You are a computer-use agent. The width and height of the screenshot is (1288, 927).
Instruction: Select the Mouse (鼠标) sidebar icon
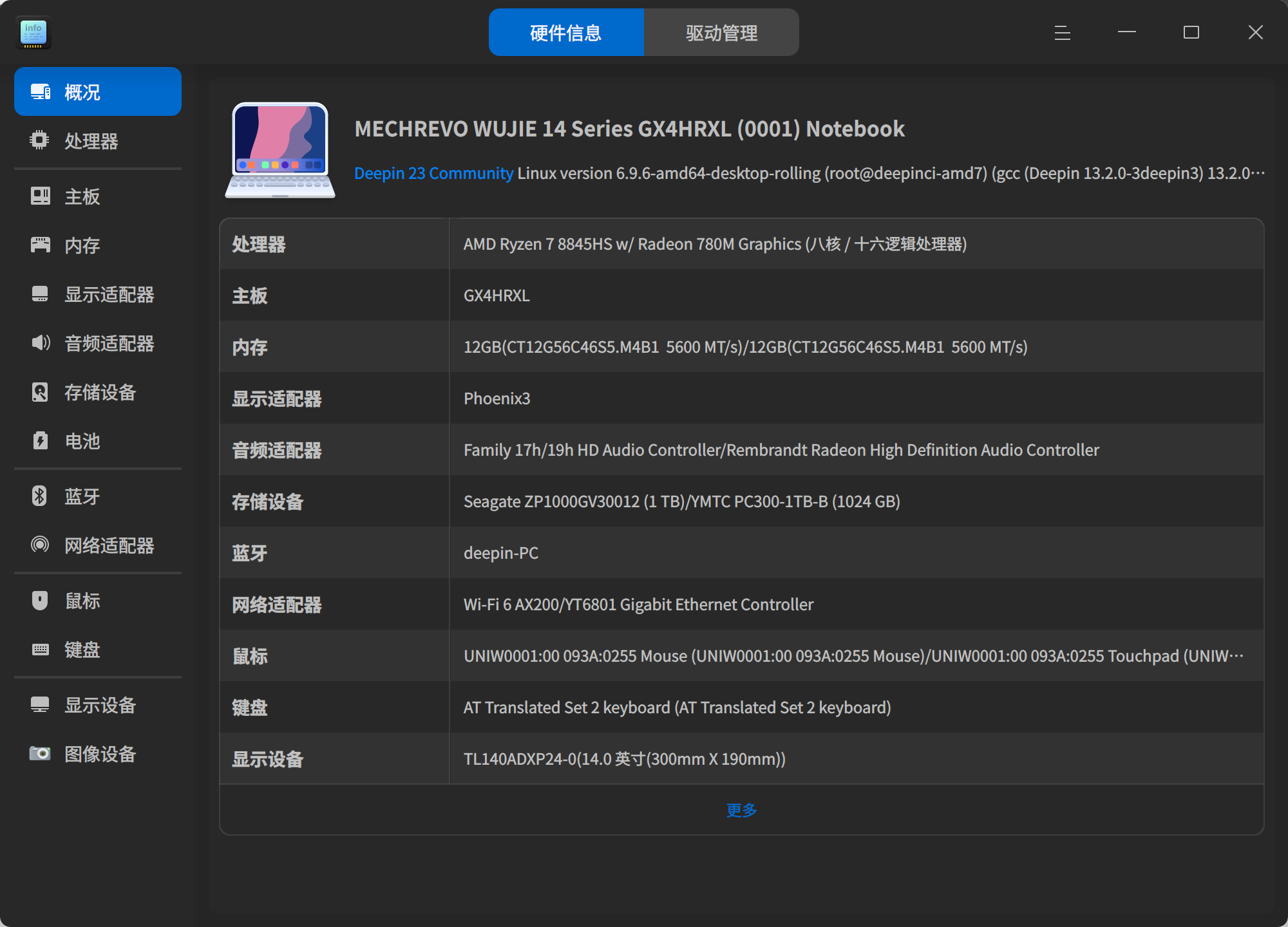point(40,600)
